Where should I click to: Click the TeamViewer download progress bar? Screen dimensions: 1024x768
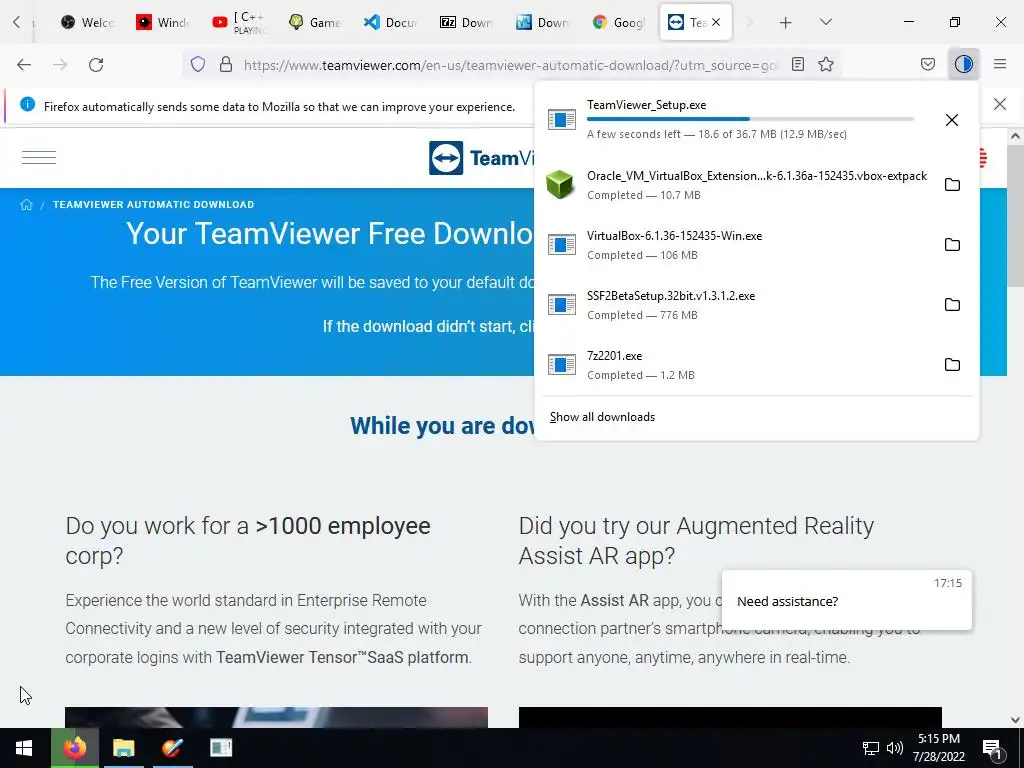point(750,119)
